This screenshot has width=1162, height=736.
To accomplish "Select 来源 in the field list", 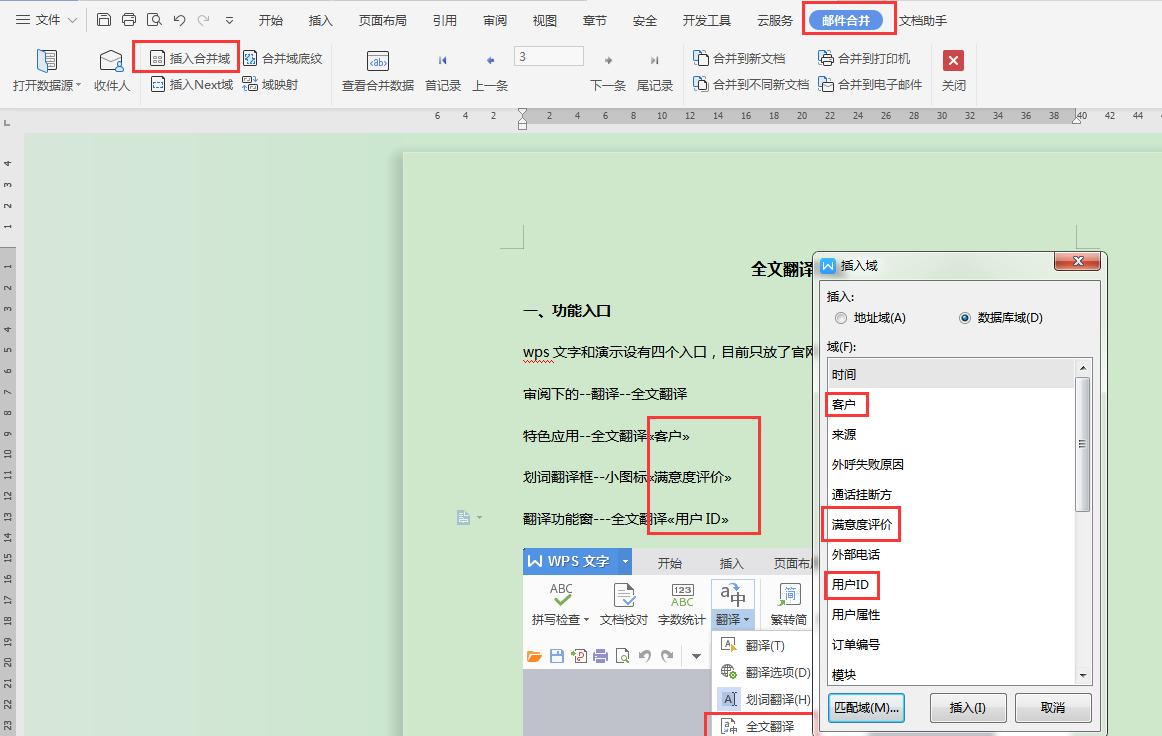I will coord(951,434).
